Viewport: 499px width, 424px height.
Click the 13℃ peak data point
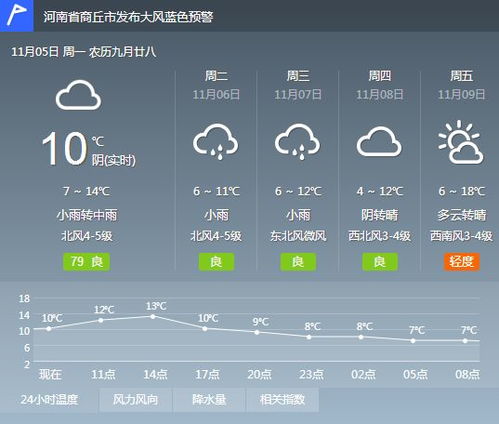pos(153,316)
